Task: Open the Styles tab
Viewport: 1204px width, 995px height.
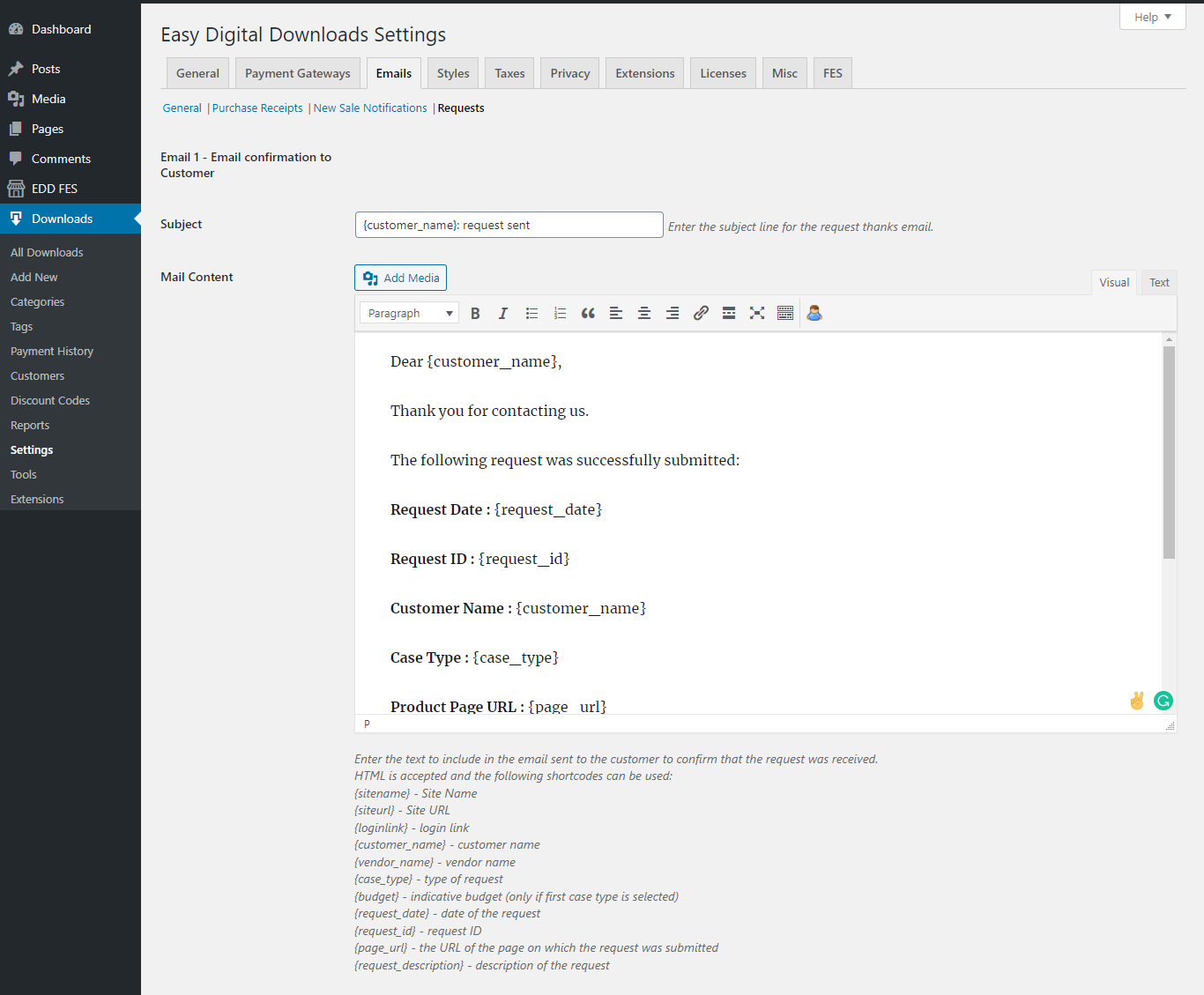Action: coord(453,73)
